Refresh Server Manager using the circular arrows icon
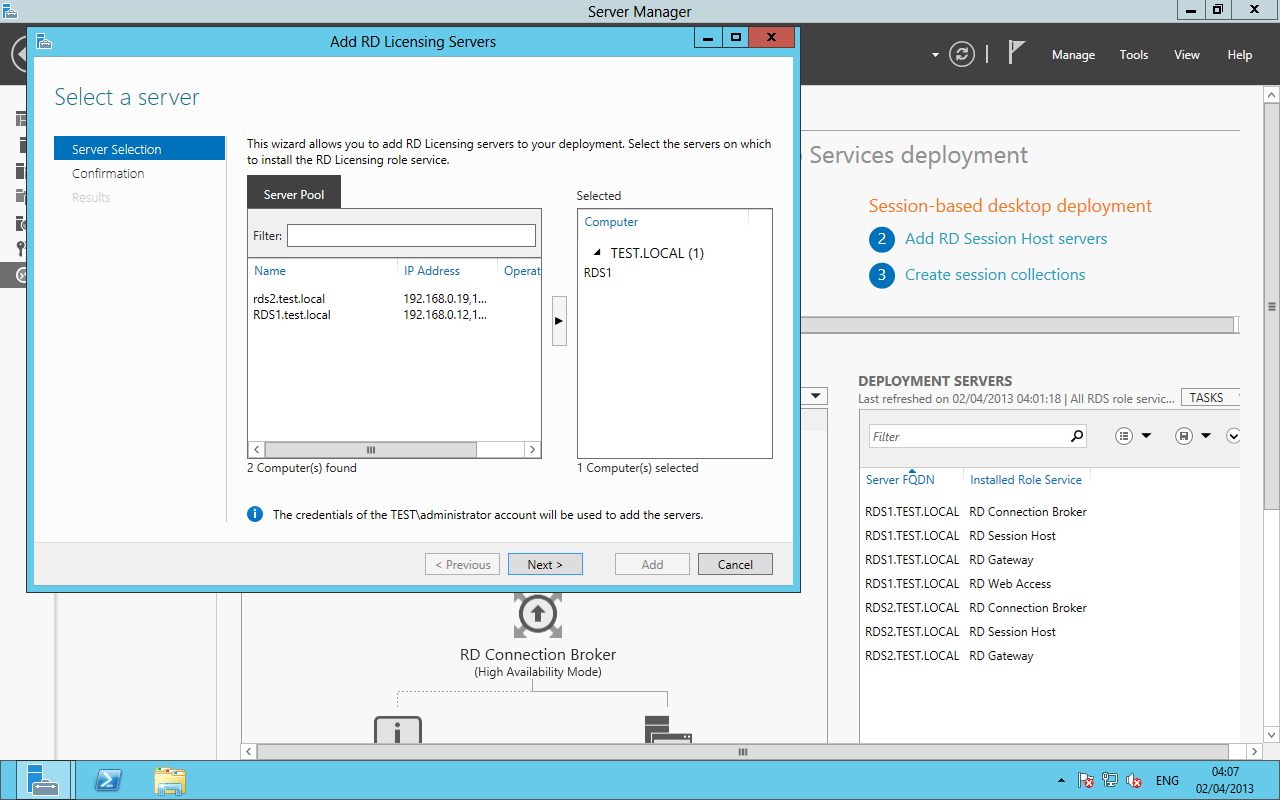This screenshot has width=1280, height=800. pos(962,54)
